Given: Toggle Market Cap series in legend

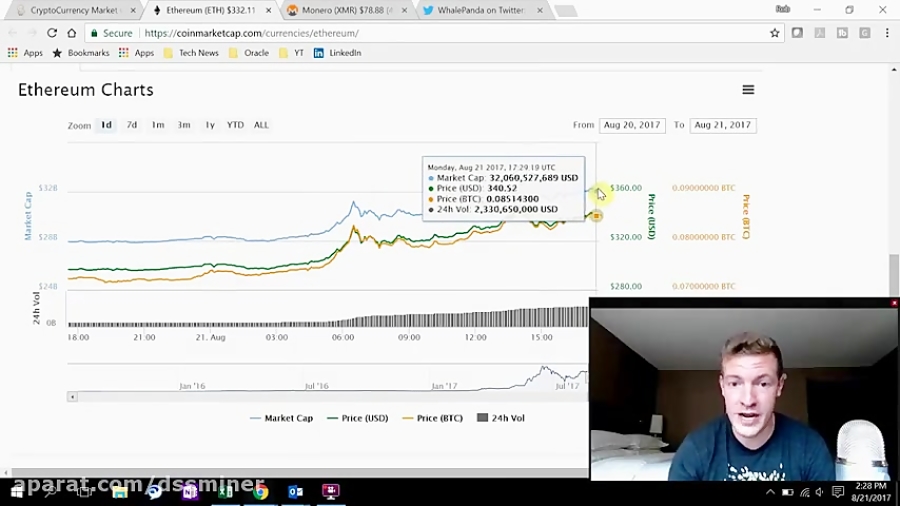Looking at the screenshot, I should pos(282,418).
